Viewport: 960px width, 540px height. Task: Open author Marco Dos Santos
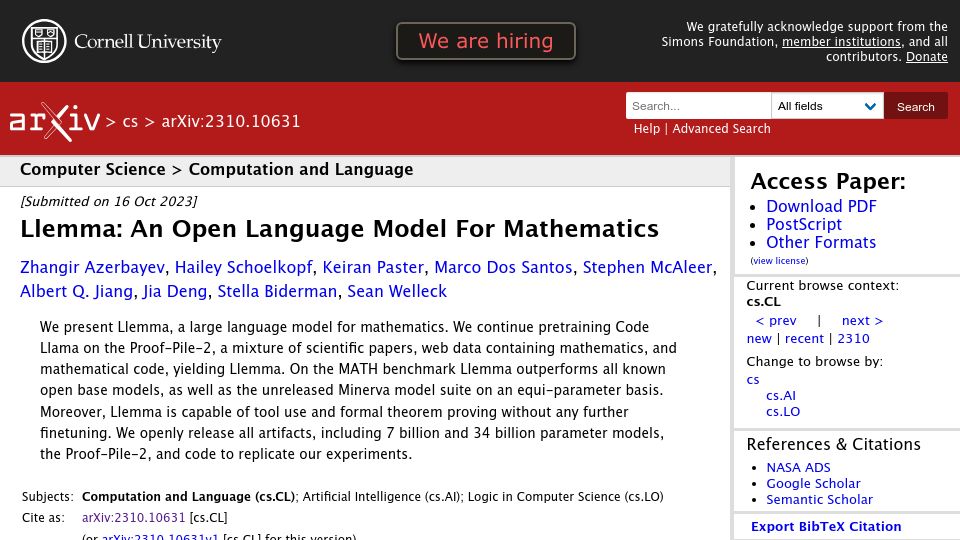(x=503, y=268)
